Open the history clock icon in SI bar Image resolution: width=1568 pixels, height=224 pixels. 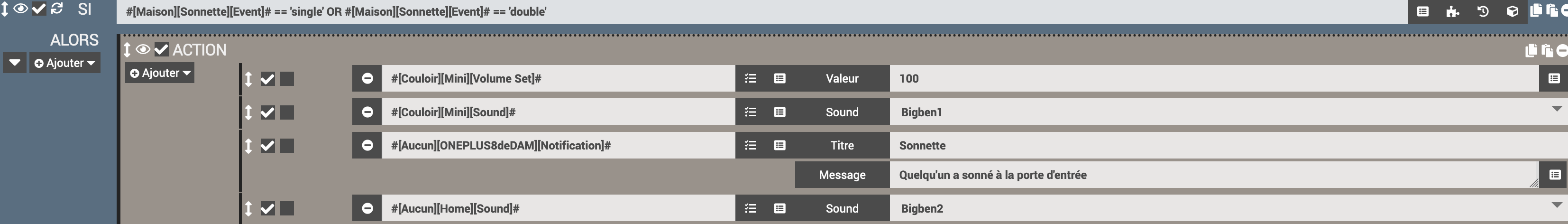click(x=1483, y=11)
